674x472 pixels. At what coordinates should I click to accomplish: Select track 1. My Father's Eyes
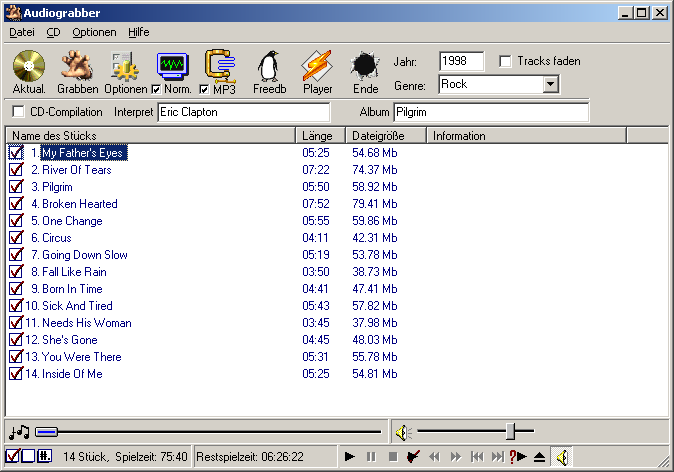84,153
